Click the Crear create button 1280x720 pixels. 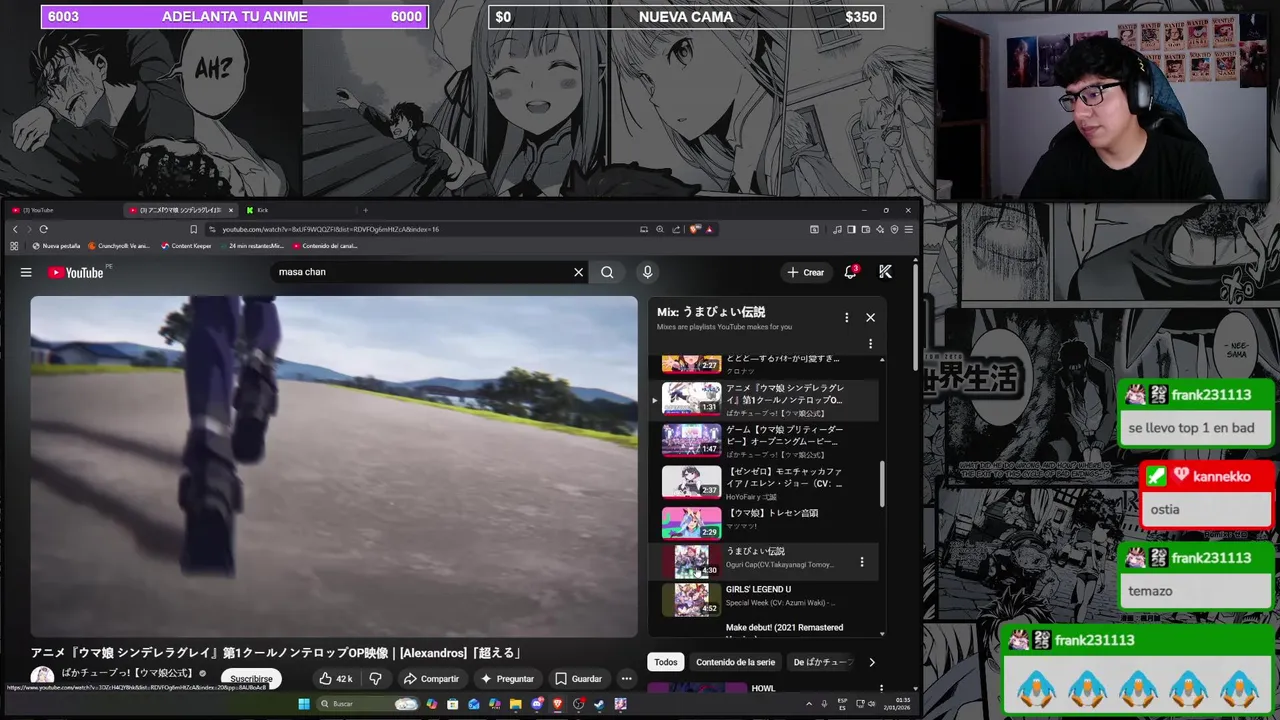pyautogui.click(x=805, y=272)
